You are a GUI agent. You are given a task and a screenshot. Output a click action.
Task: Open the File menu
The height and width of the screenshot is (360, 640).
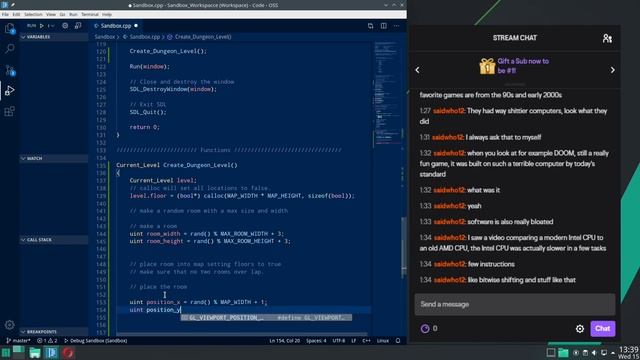(5, 14)
